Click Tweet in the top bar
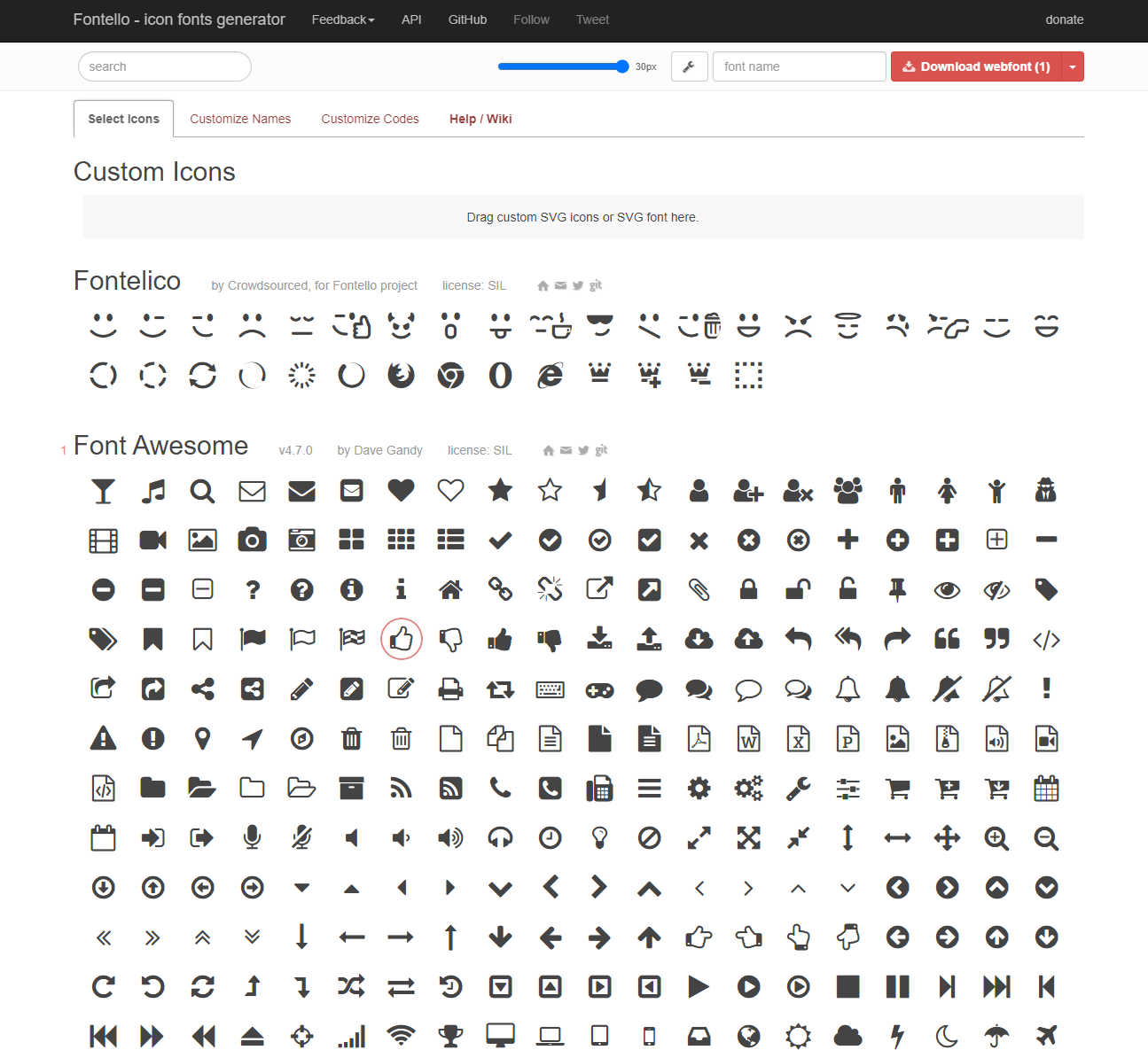Image resolution: width=1148 pixels, height=1050 pixels. click(x=592, y=19)
